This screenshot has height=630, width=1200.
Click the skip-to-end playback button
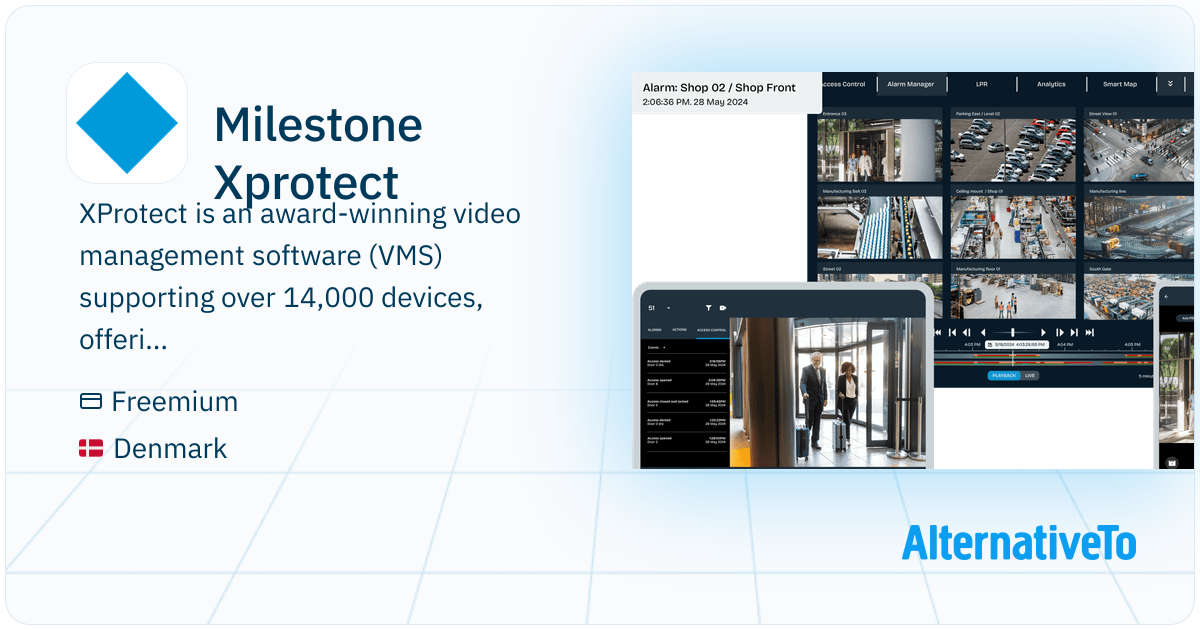[1089, 332]
